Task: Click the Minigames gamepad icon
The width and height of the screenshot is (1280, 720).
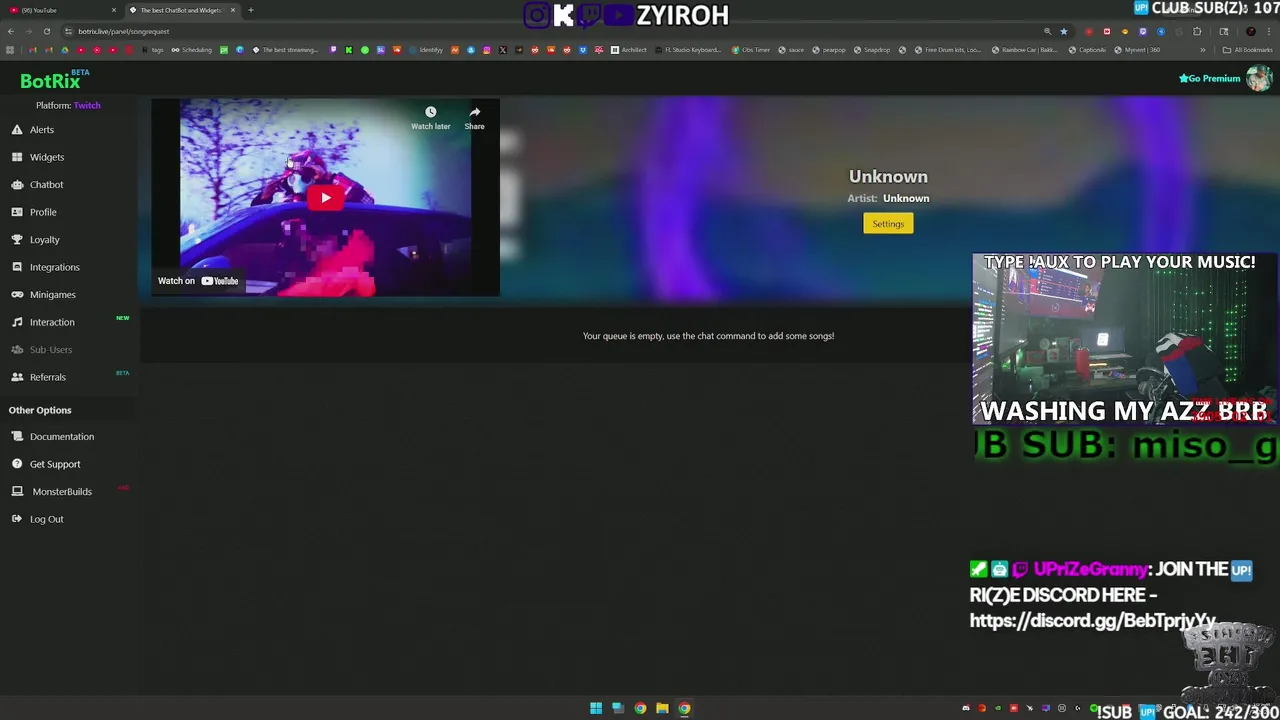Action: pos(17,295)
